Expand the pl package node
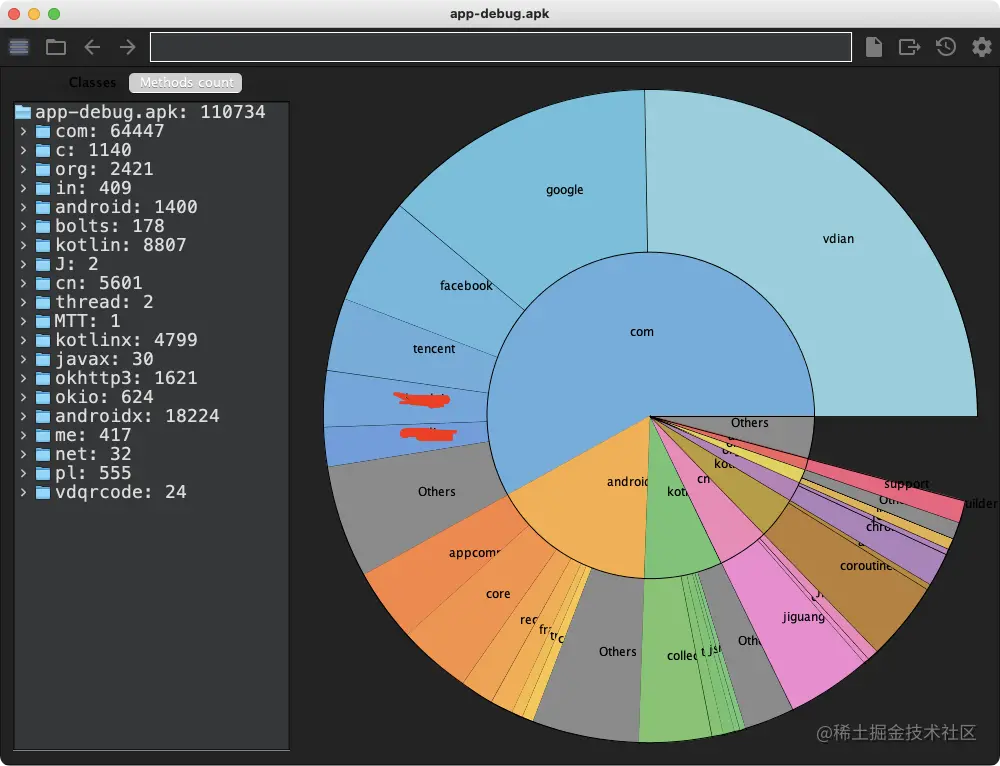The image size is (1000, 766). coord(23,473)
